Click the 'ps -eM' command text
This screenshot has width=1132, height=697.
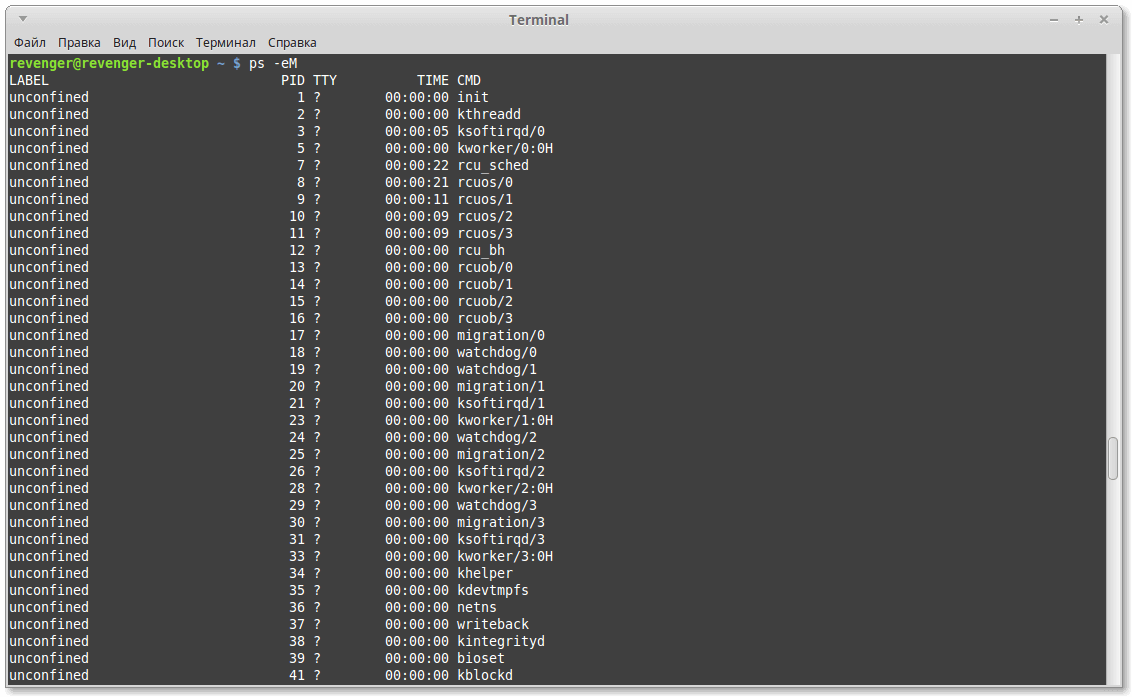pos(273,64)
